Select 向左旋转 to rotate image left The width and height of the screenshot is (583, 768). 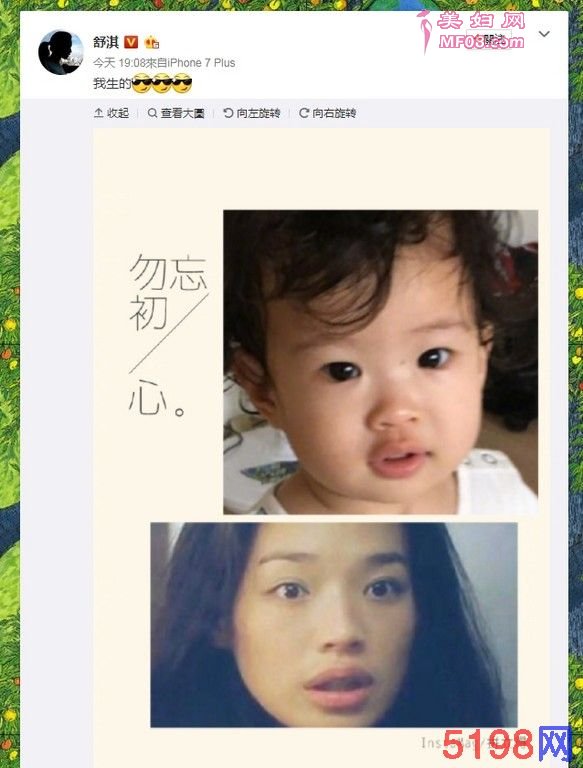[258, 113]
